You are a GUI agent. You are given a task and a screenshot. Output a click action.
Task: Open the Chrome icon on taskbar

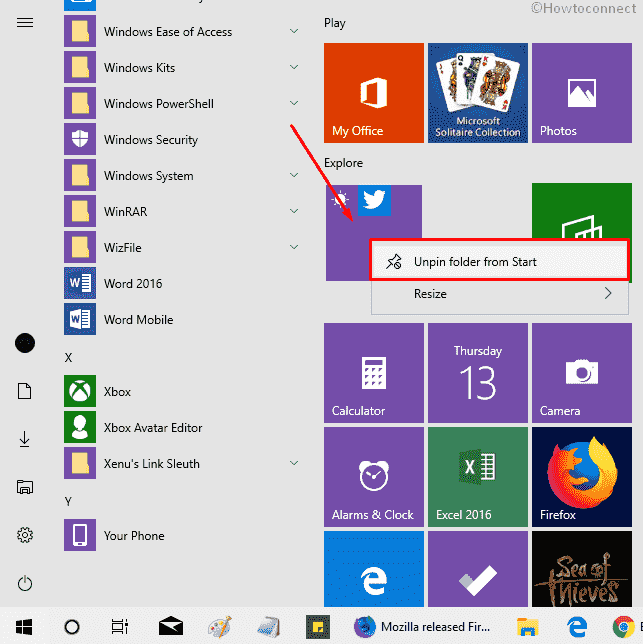click(x=623, y=627)
